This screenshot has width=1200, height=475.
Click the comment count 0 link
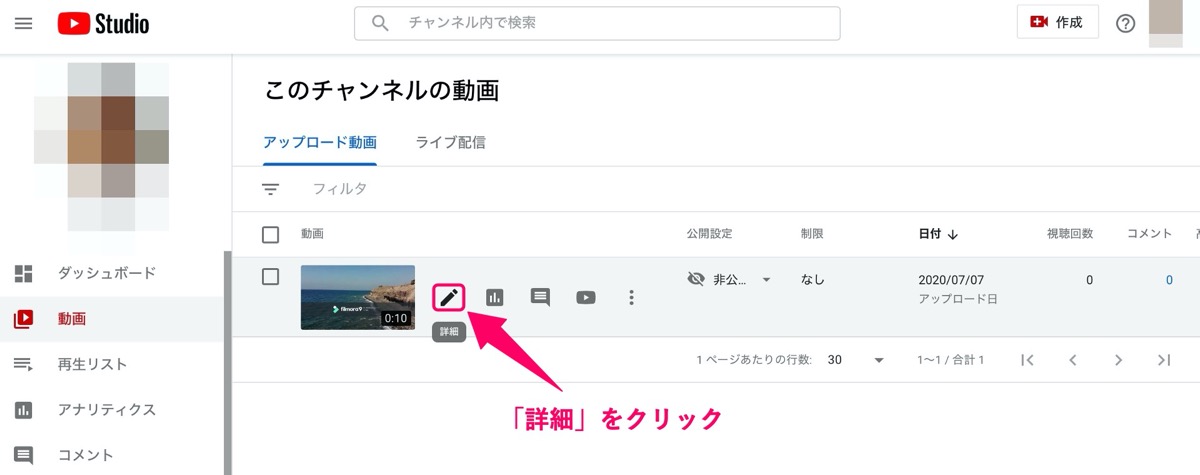[1169, 280]
